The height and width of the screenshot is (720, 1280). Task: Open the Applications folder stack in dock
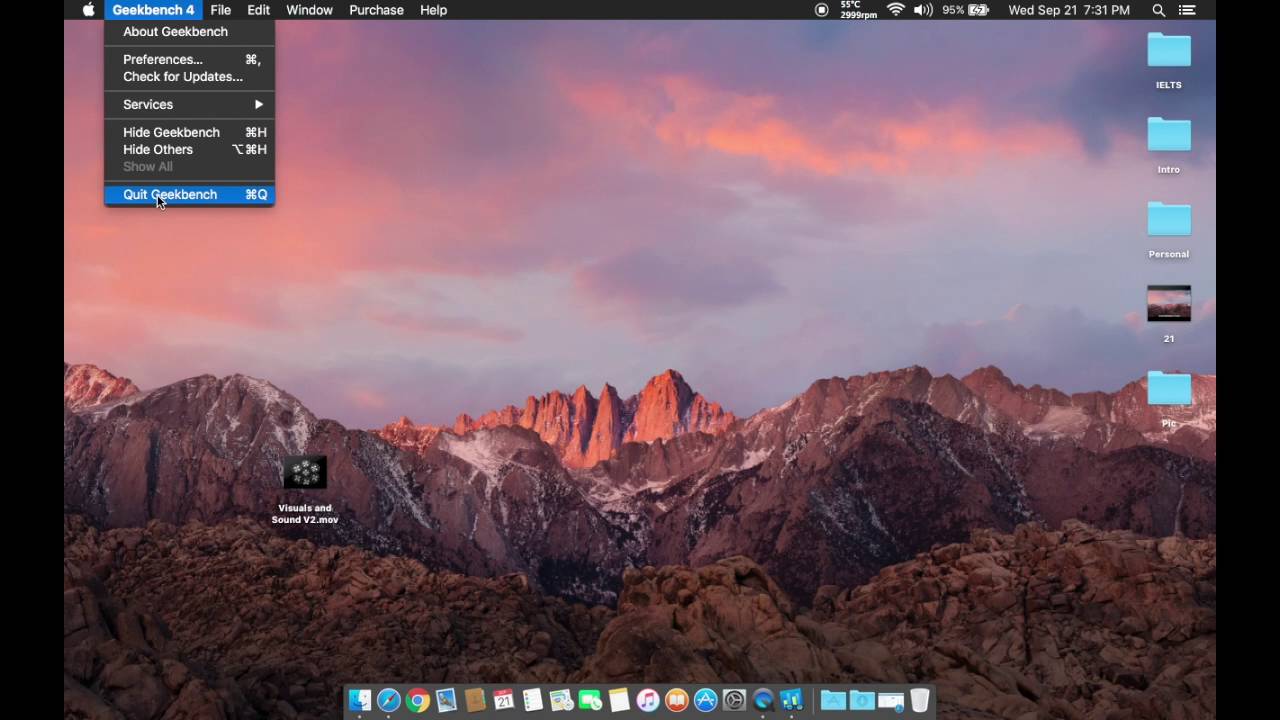833,701
